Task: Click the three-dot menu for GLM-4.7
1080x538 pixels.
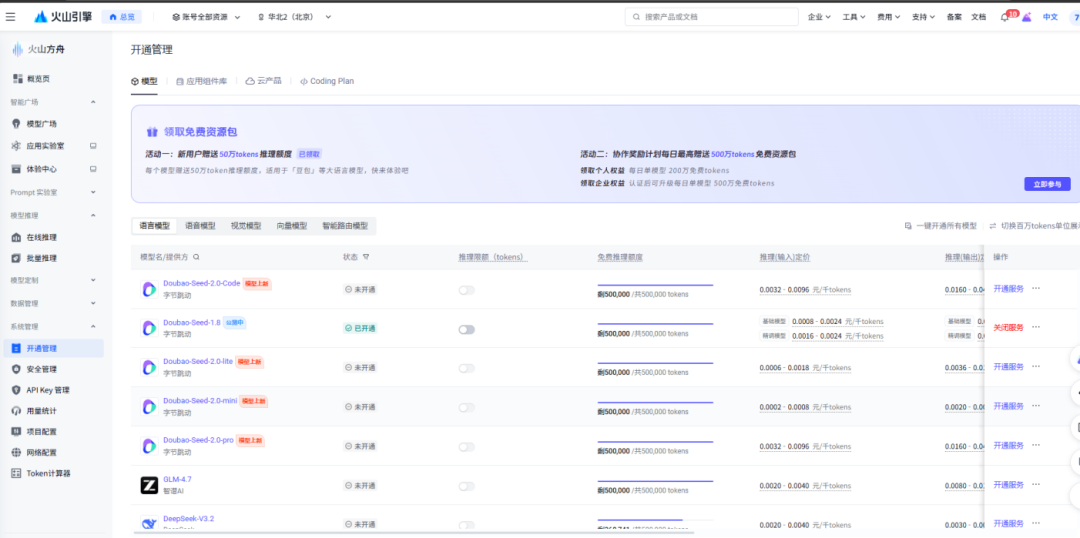Action: (1036, 485)
